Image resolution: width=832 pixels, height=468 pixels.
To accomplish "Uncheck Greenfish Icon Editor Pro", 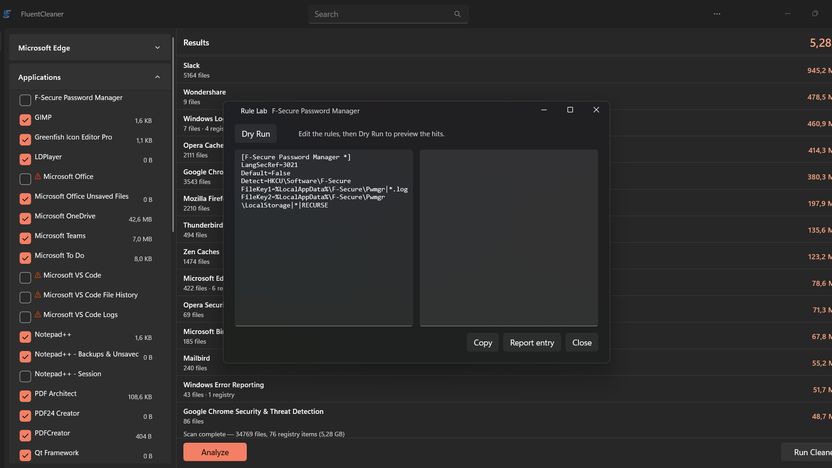I will tap(25, 139).
